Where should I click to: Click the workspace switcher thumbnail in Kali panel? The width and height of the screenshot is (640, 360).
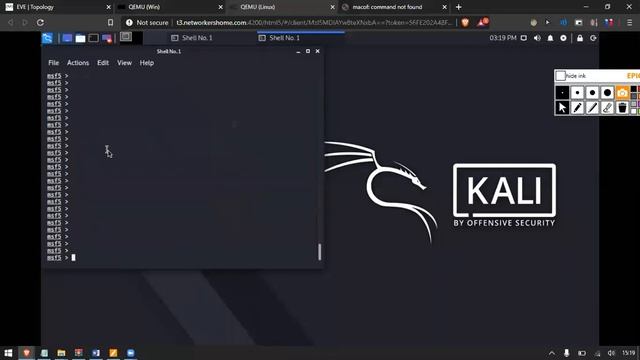pyautogui.click(x=126, y=37)
